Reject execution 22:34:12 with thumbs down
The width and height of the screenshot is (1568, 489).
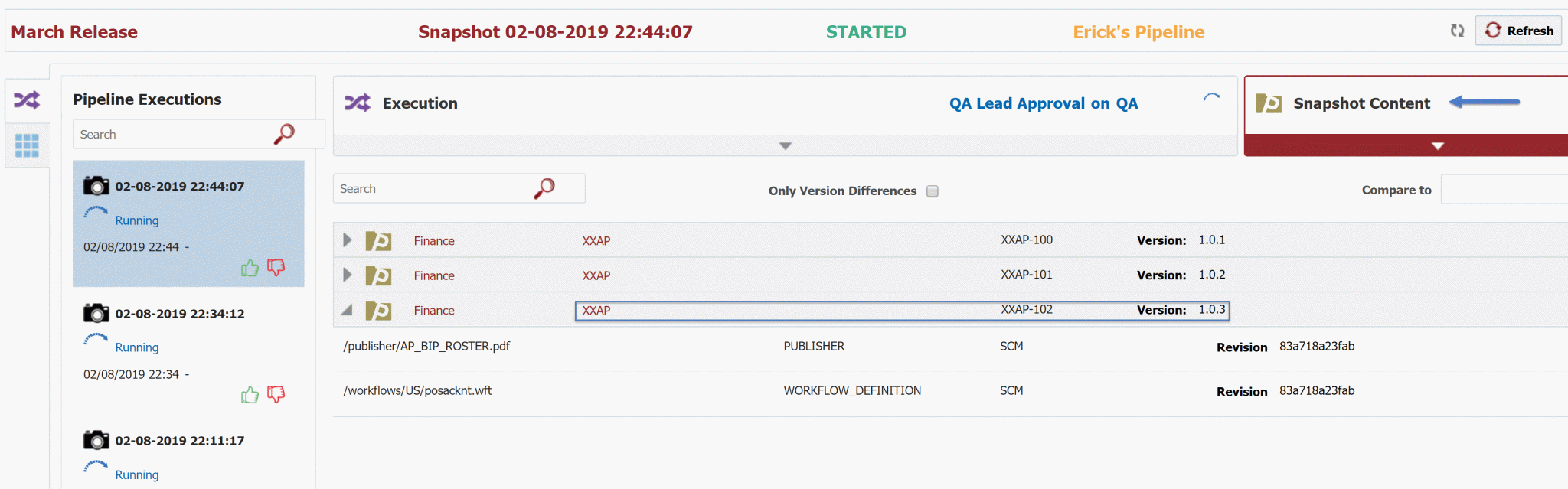(x=276, y=394)
